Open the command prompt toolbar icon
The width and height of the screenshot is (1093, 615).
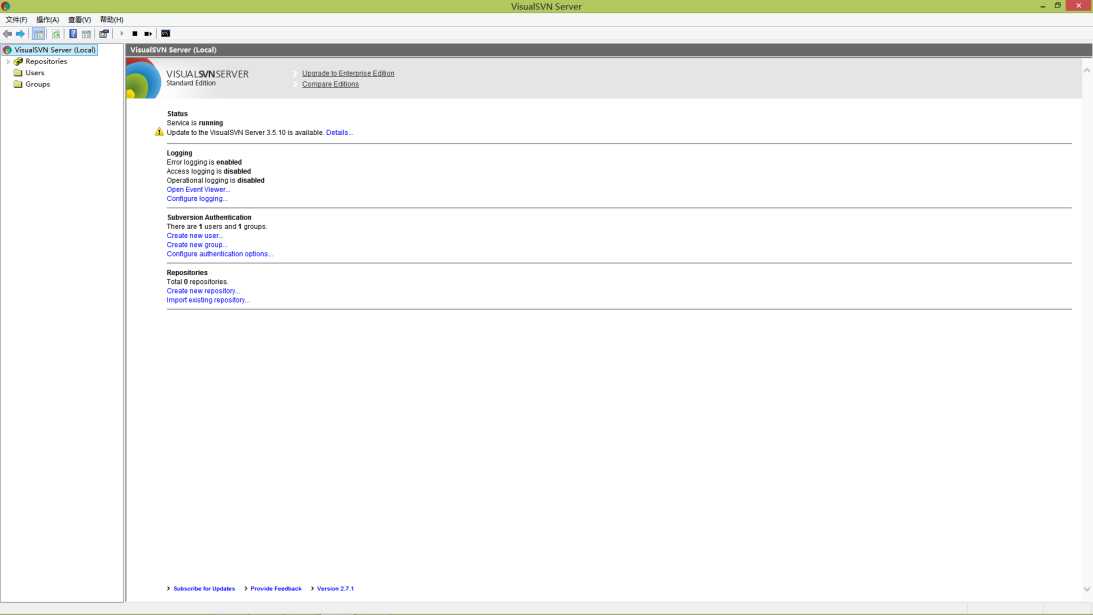(x=166, y=33)
